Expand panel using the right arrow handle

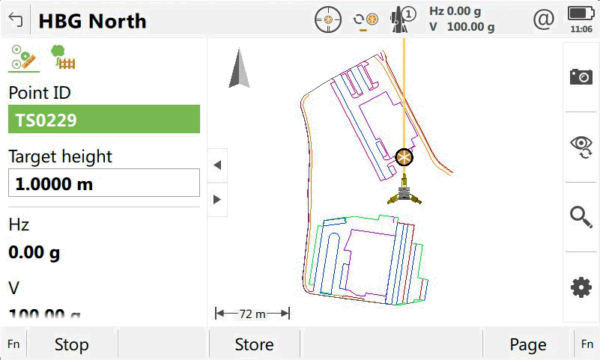pyautogui.click(x=217, y=199)
